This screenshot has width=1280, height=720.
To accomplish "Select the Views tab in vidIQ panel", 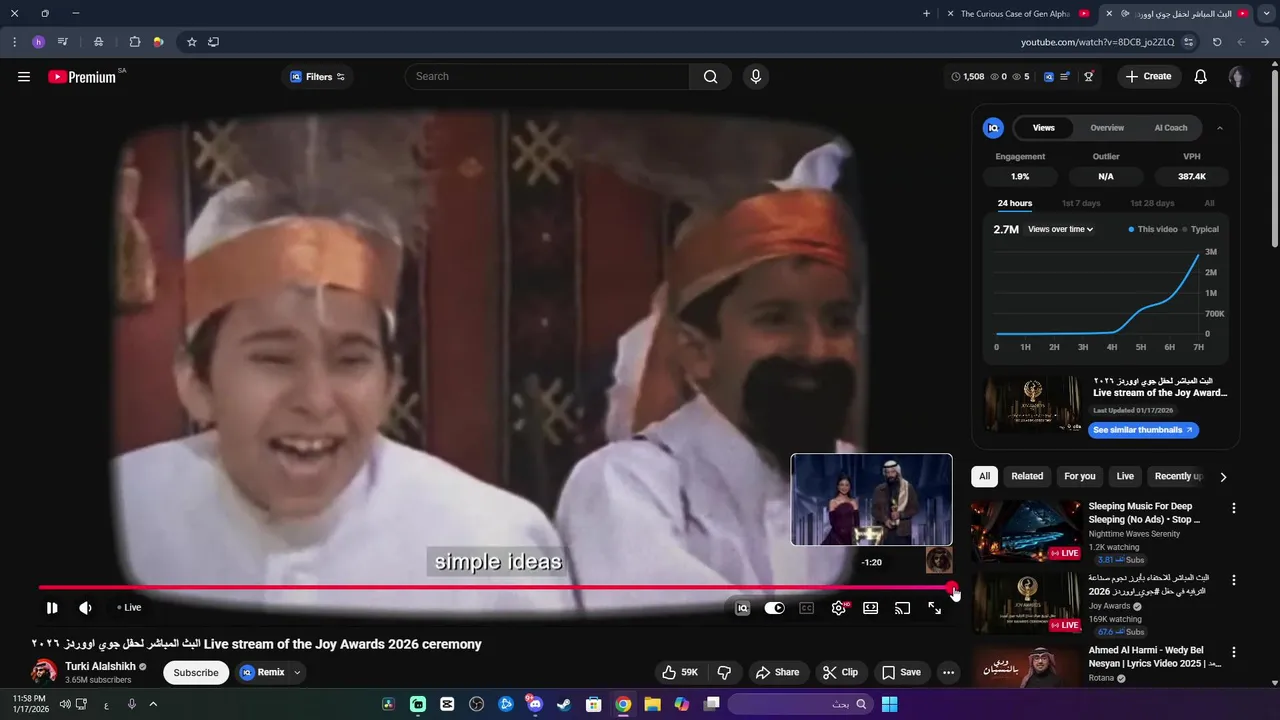I will click(1043, 128).
